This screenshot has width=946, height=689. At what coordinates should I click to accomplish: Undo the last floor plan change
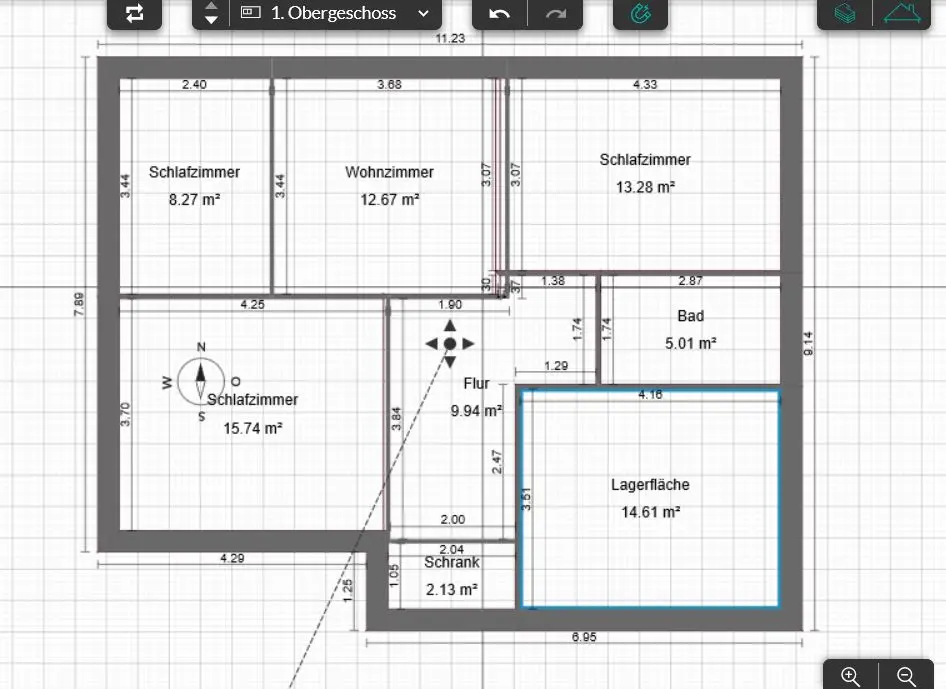coord(500,13)
